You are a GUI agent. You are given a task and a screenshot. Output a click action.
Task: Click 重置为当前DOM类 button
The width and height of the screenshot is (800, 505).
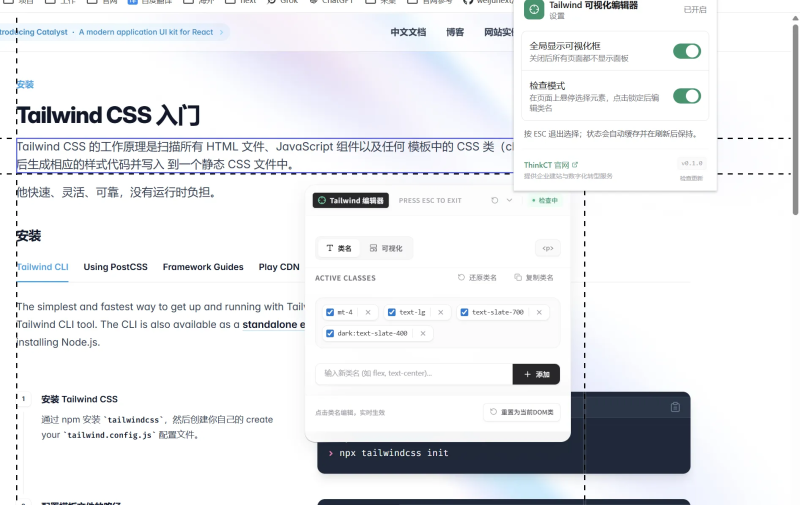(x=521, y=412)
